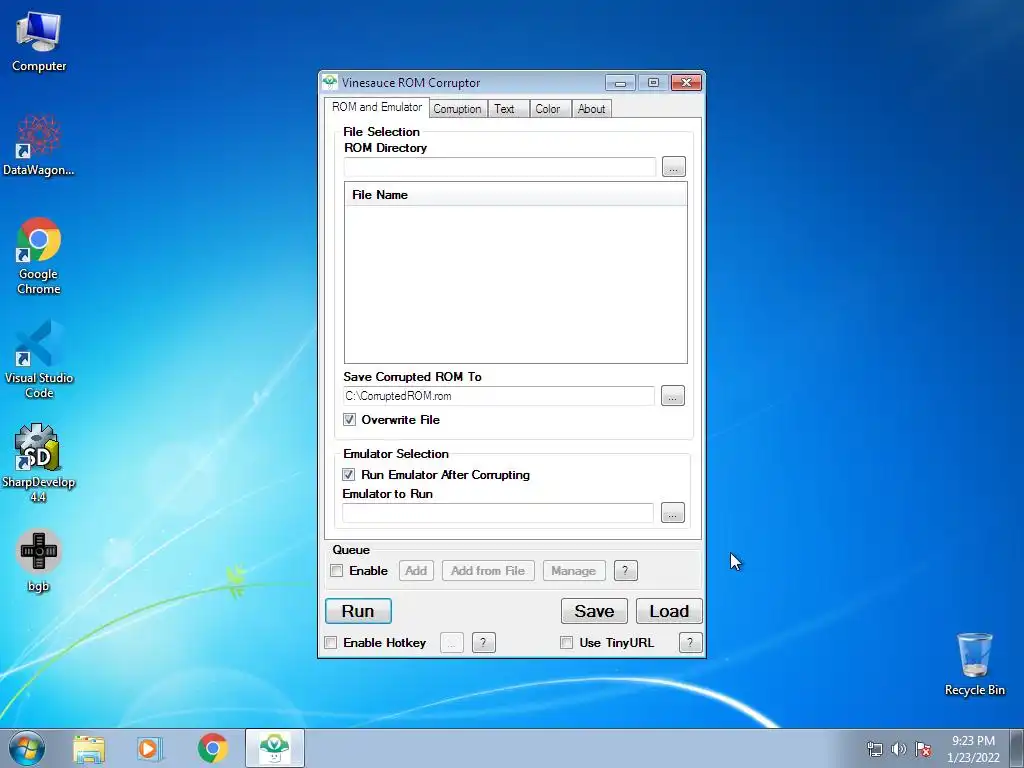
Task: Click the Show Desktop strip on taskbar
Action: (1017, 748)
